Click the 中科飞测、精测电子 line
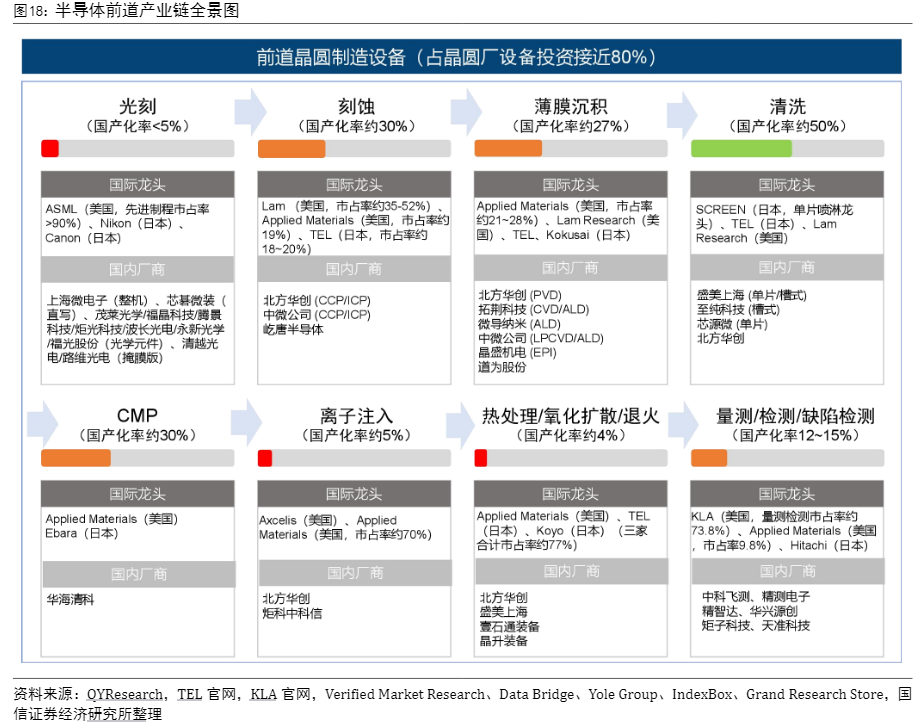Image resolution: width=922 pixels, height=728 pixels. click(x=756, y=597)
